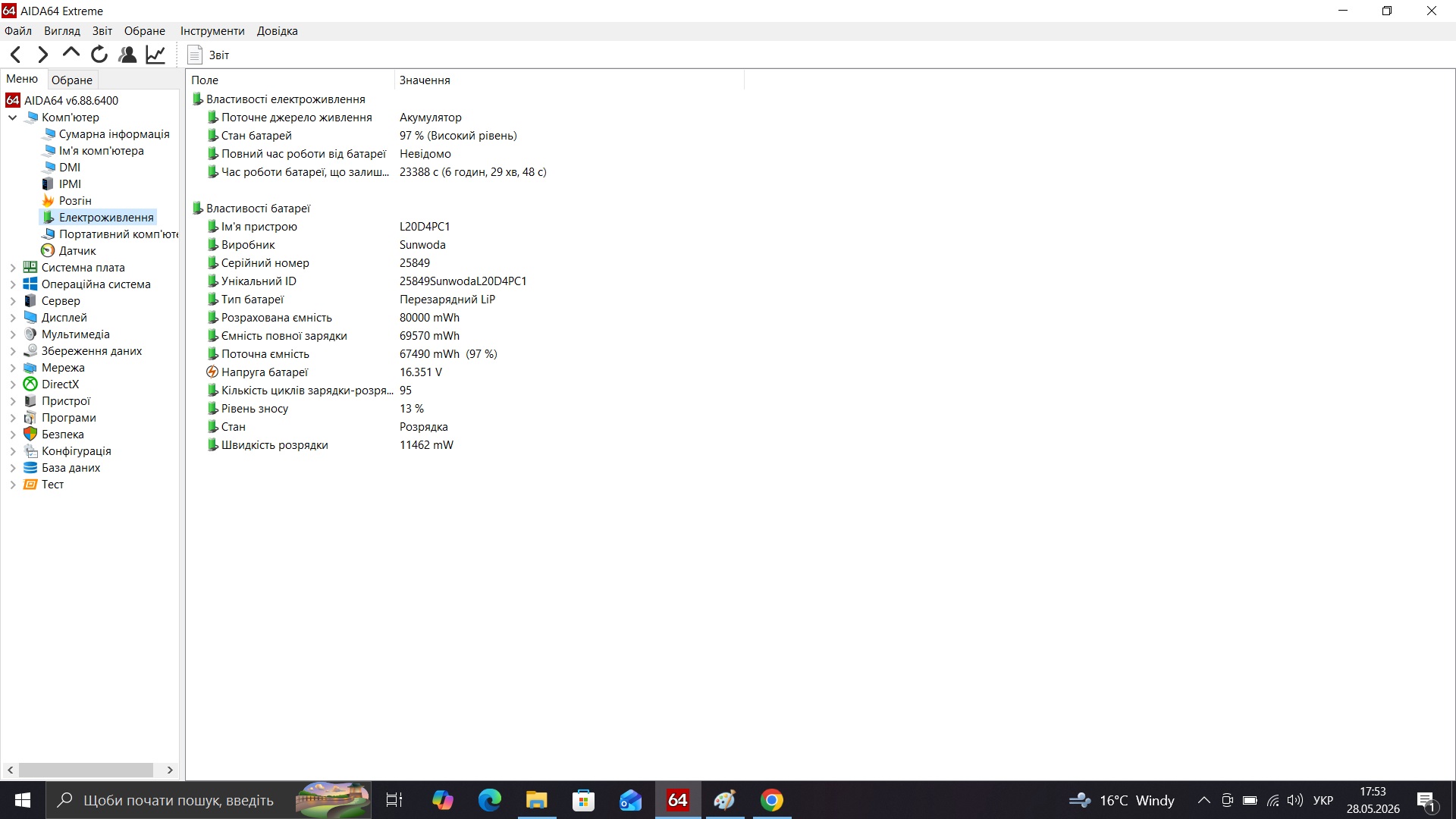The height and width of the screenshot is (819, 1456).
Task: Open the Звіт menu in menu bar
Action: coord(102,31)
